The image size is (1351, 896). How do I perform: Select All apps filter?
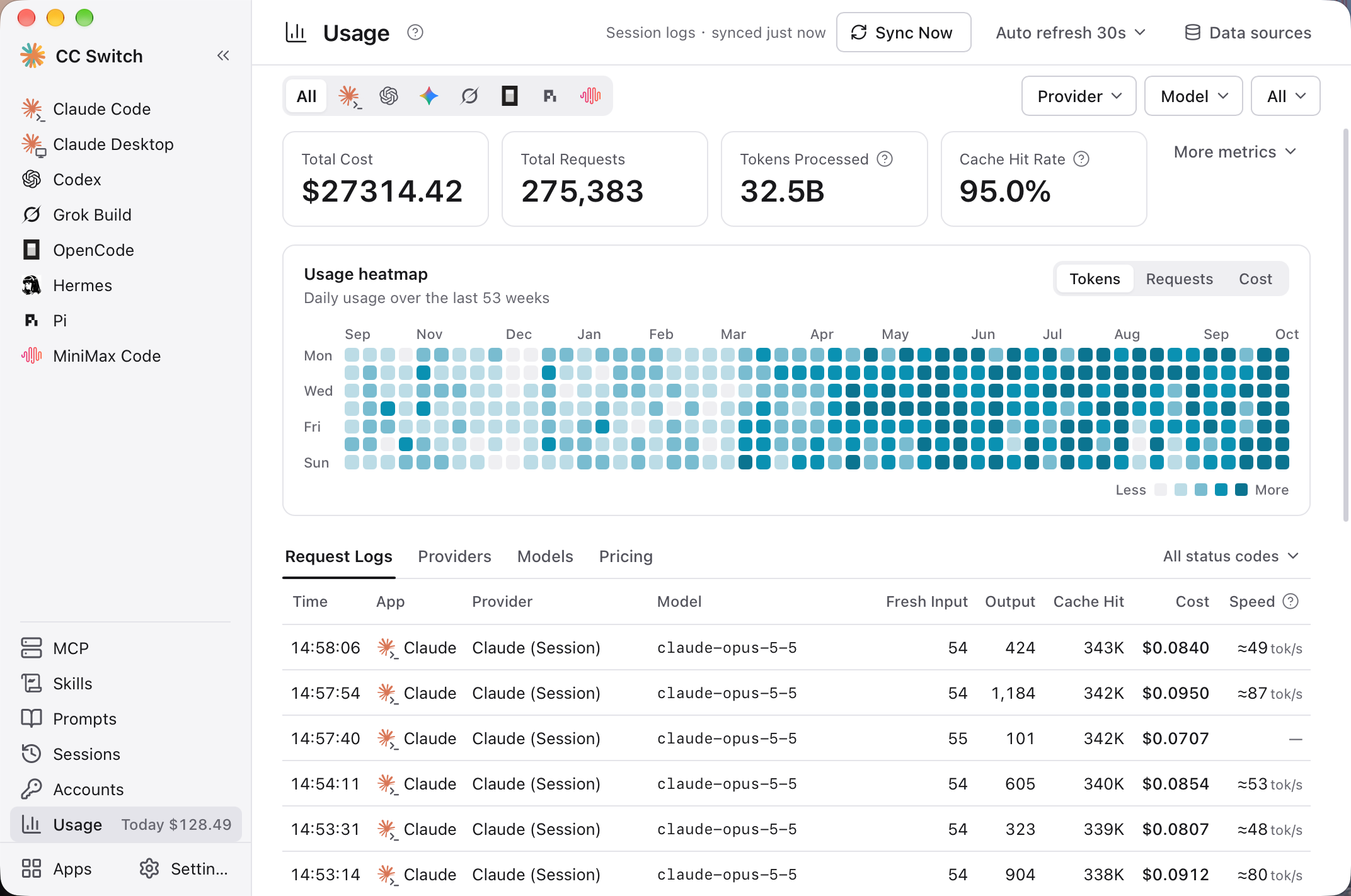point(306,96)
